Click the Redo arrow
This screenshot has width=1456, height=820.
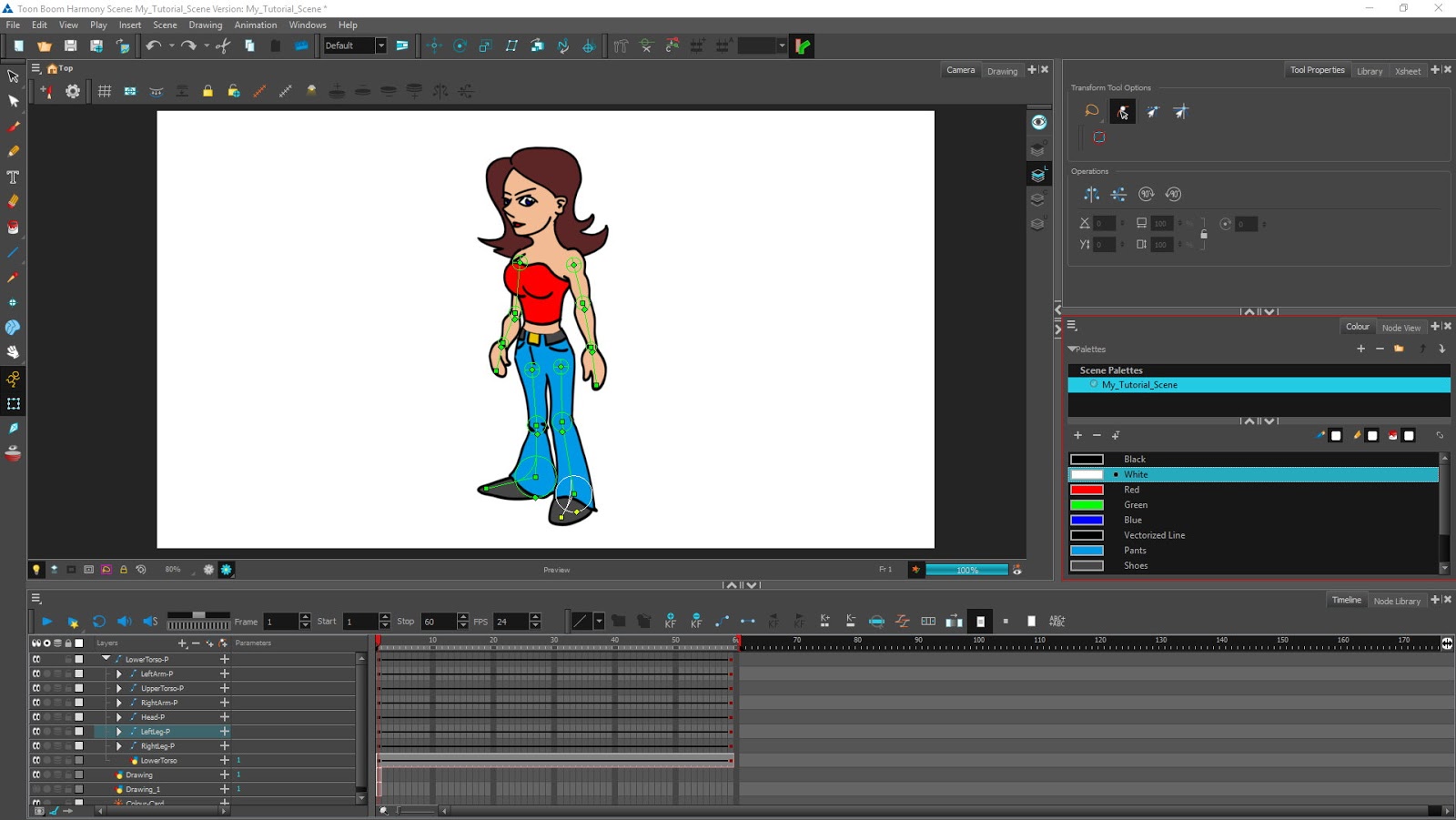pos(188,46)
